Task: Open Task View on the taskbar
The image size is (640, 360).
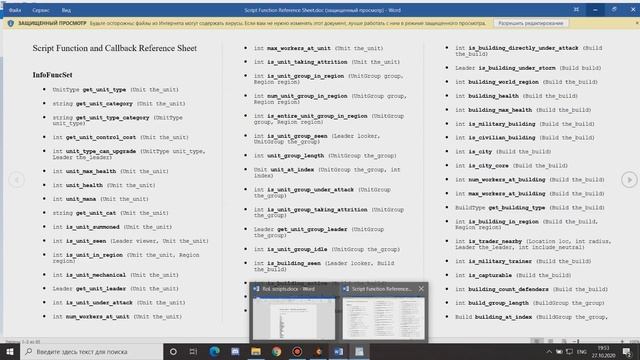Action: click(x=193, y=351)
